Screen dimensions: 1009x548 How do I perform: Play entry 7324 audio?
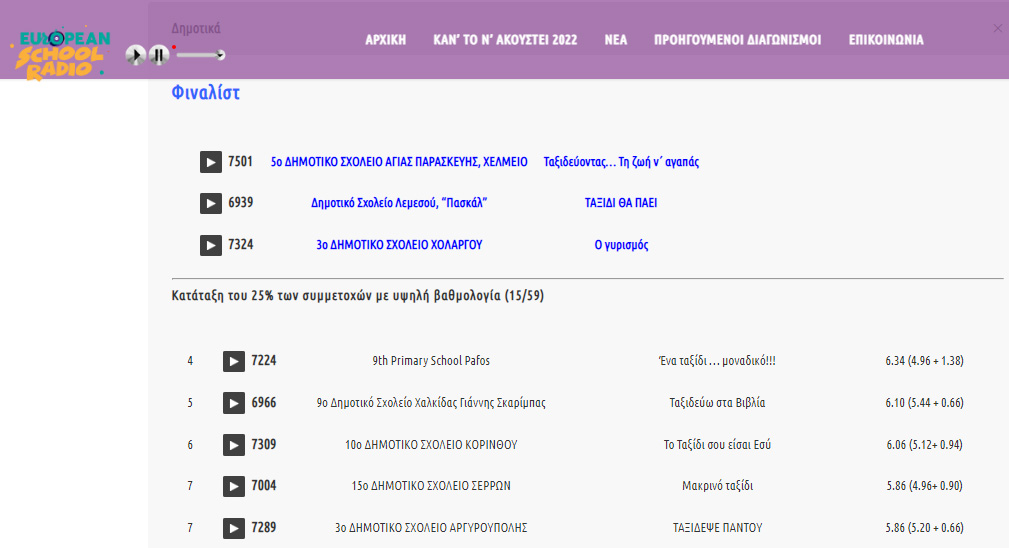[x=210, y=245]
